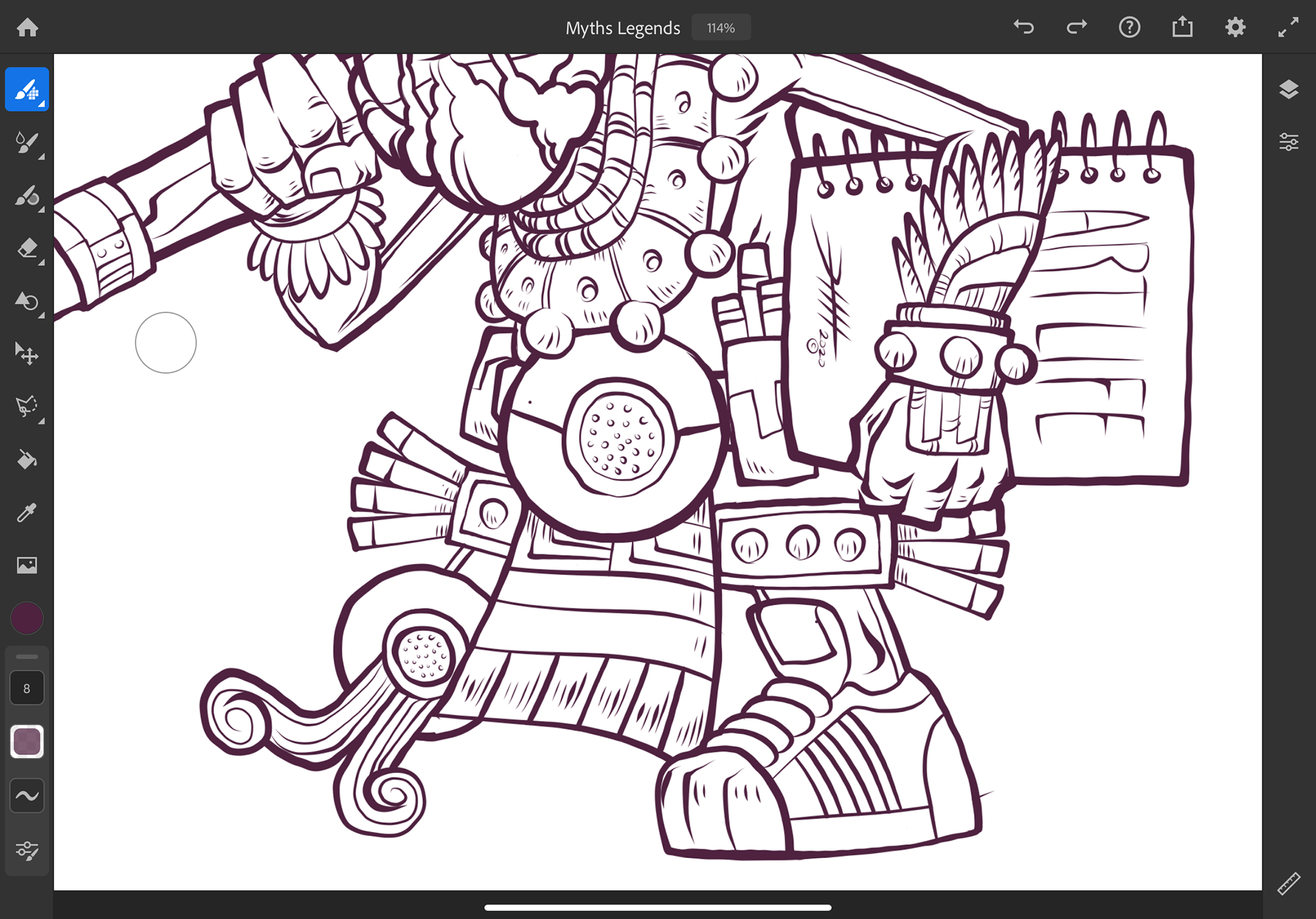Open brush settings panel at bottom
1316x919 pixels.
click(27, 850)
